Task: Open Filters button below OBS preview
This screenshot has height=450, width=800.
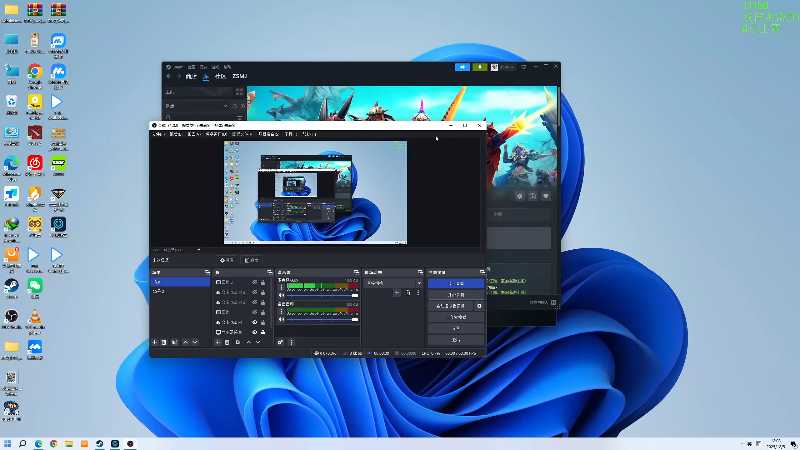Action: click(x=251, y=260)
